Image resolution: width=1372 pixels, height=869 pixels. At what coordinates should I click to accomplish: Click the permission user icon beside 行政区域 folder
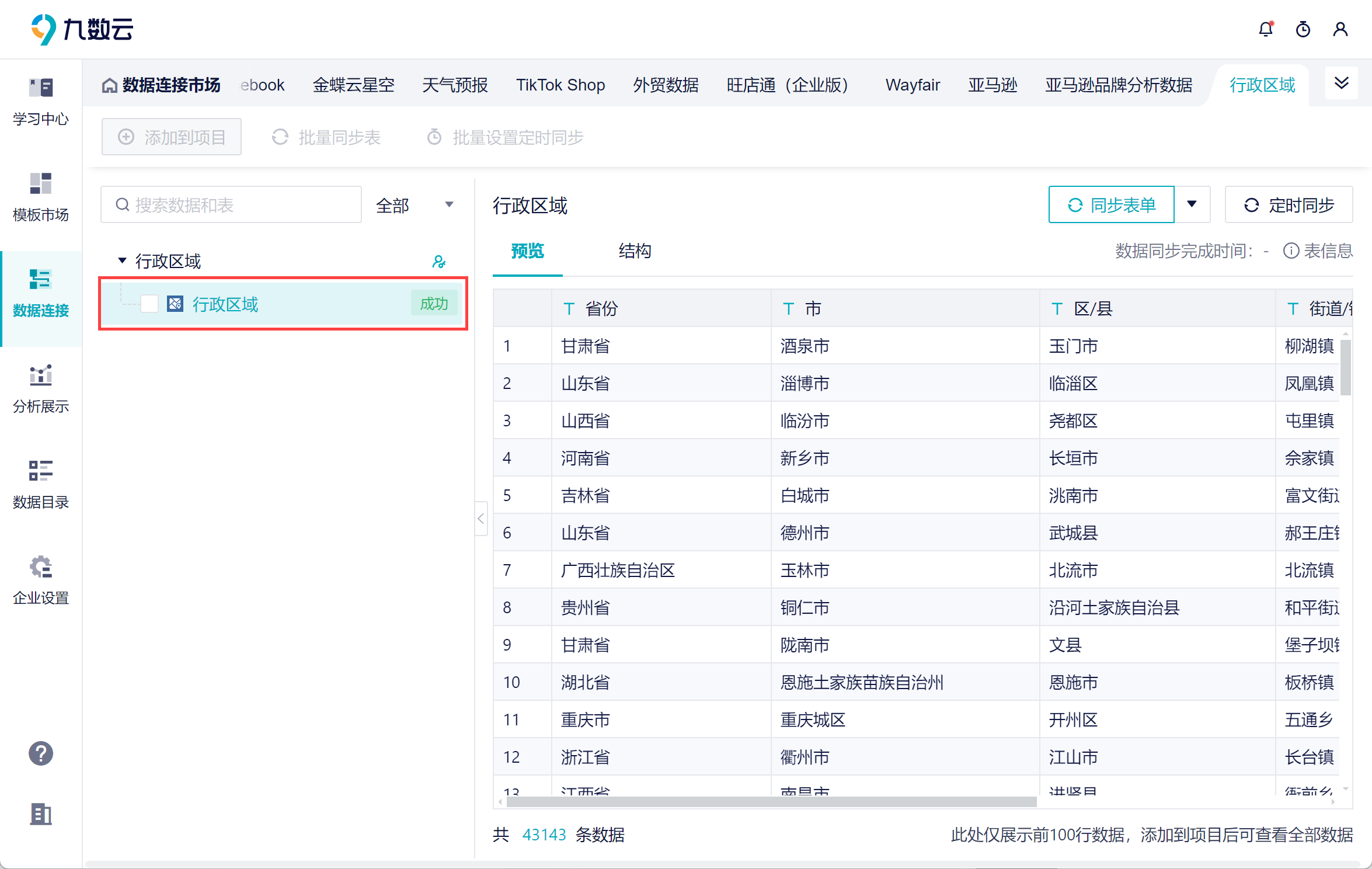click(439, 262)
